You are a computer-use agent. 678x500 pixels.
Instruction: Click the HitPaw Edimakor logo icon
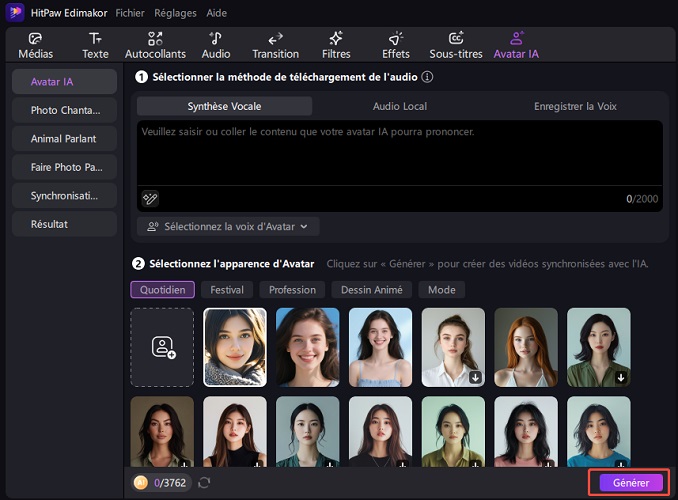[15, 13]
